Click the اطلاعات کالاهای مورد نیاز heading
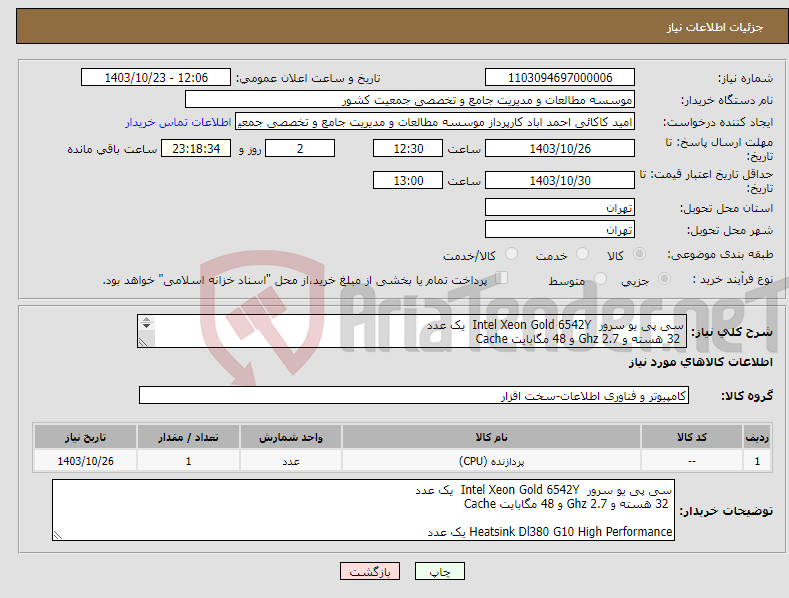Viewport: 789px width, 598px height. pos(700,362)
